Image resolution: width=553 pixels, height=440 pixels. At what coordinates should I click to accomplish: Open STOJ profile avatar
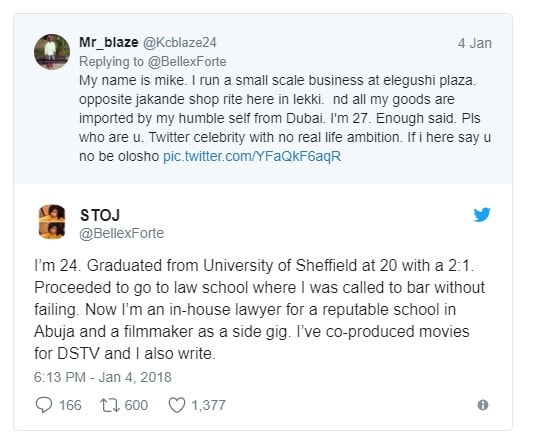pyautogui.click(x=52, y=222)
